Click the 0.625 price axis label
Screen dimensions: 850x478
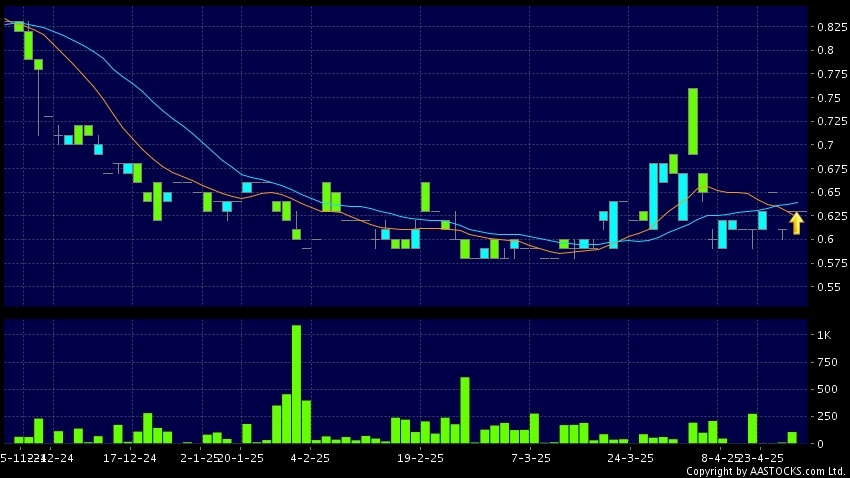pos(832,216)
